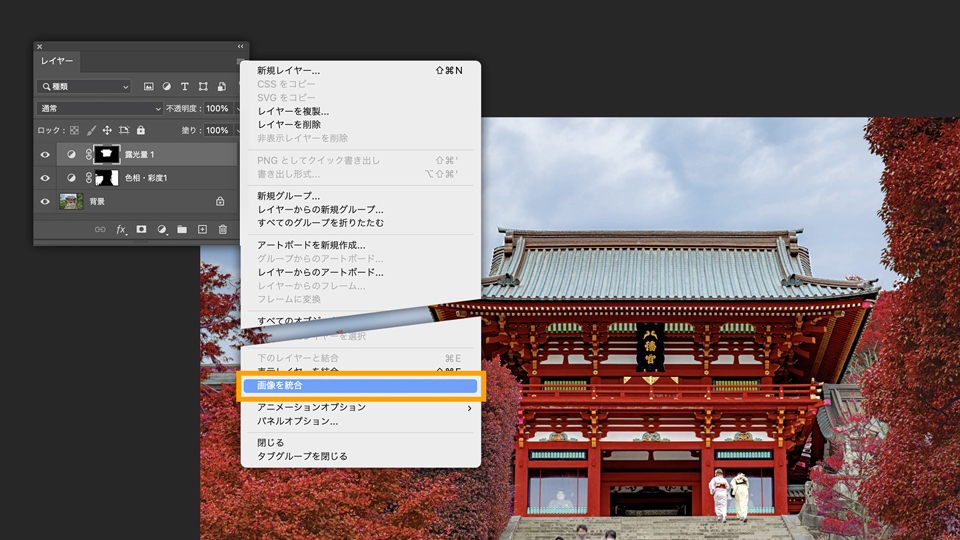Click the 不透明度 100% value field

point(217,108)
